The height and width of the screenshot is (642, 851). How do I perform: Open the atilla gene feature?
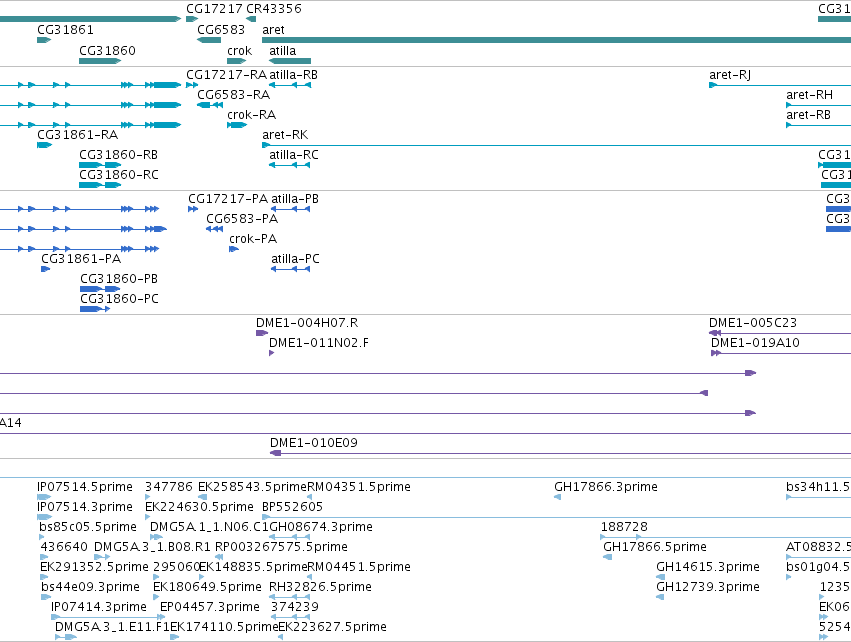290,61
